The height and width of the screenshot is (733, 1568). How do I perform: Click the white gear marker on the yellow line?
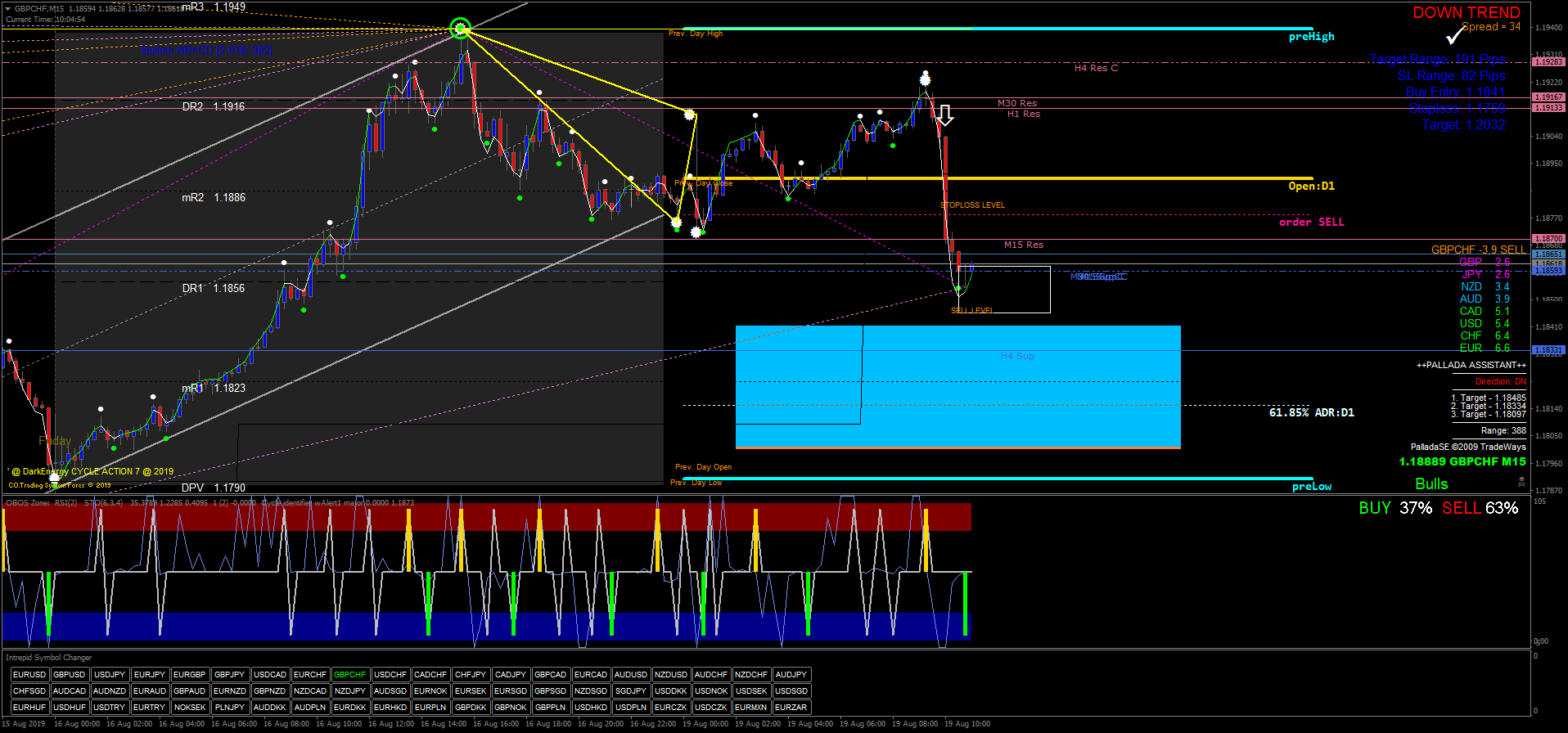690,115
